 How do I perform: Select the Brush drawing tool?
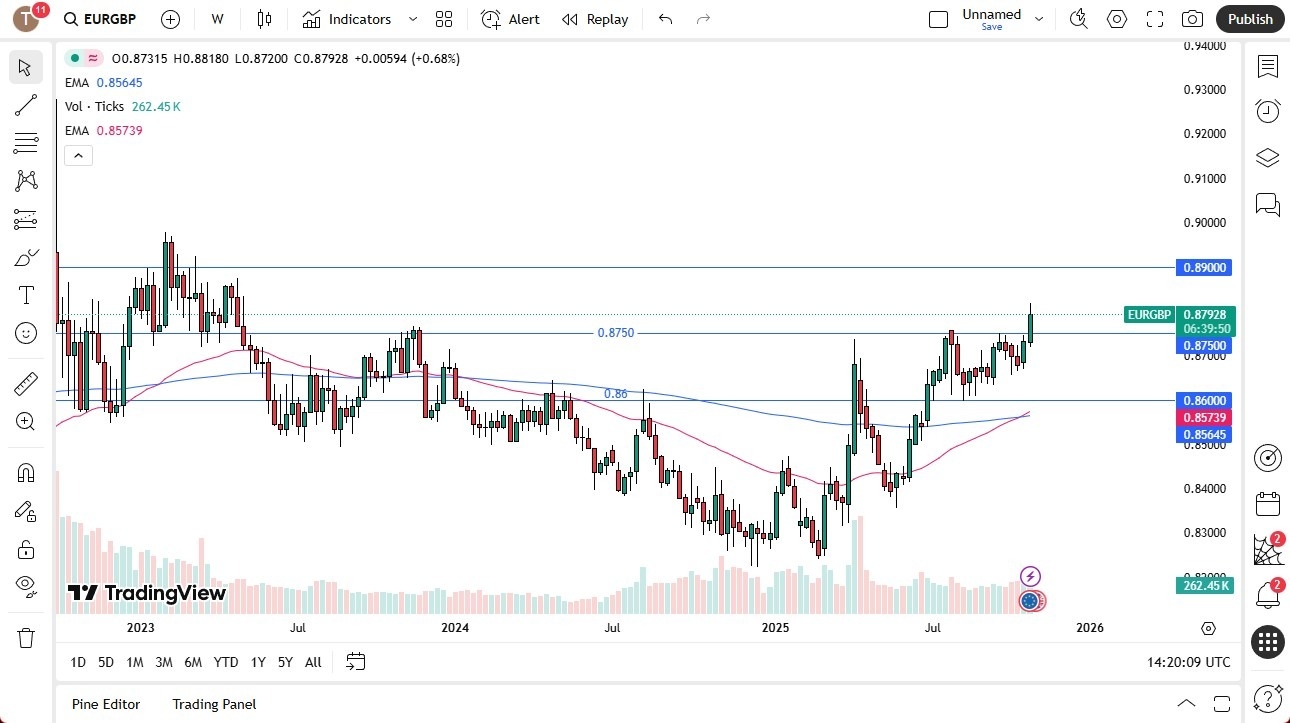click(26, 255)
